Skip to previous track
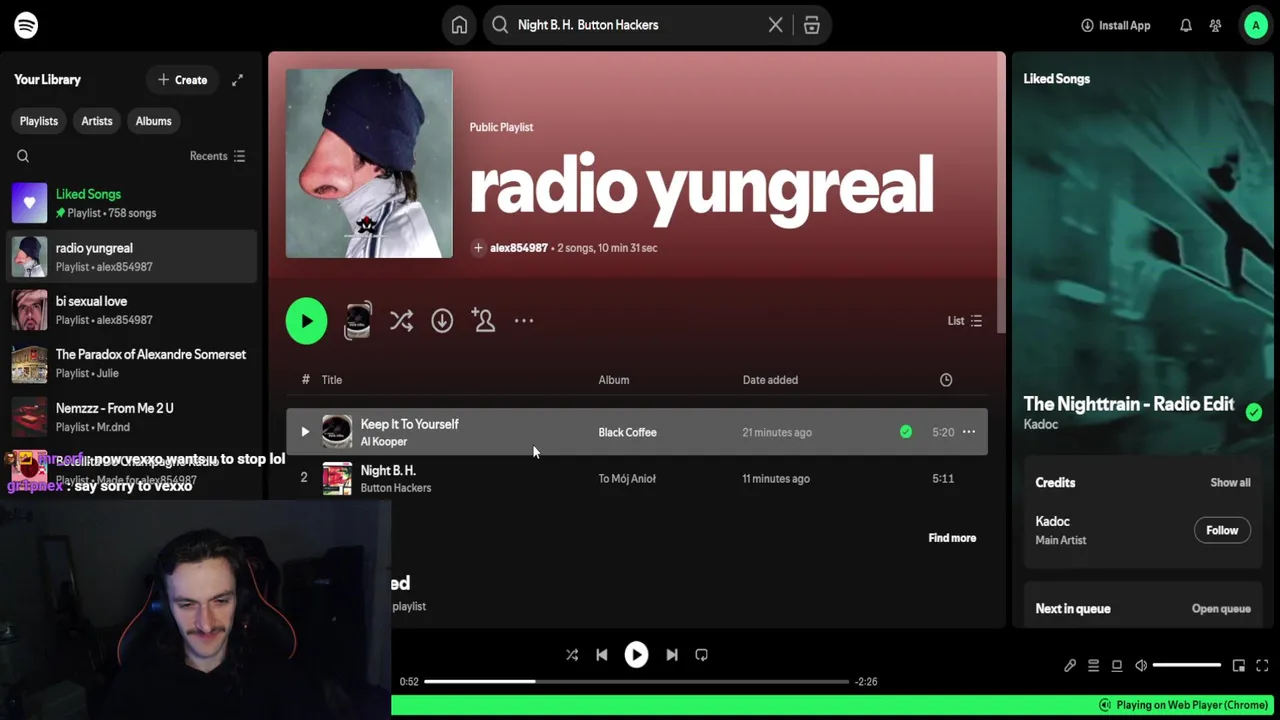1280x720 pixels. point(602,655)
